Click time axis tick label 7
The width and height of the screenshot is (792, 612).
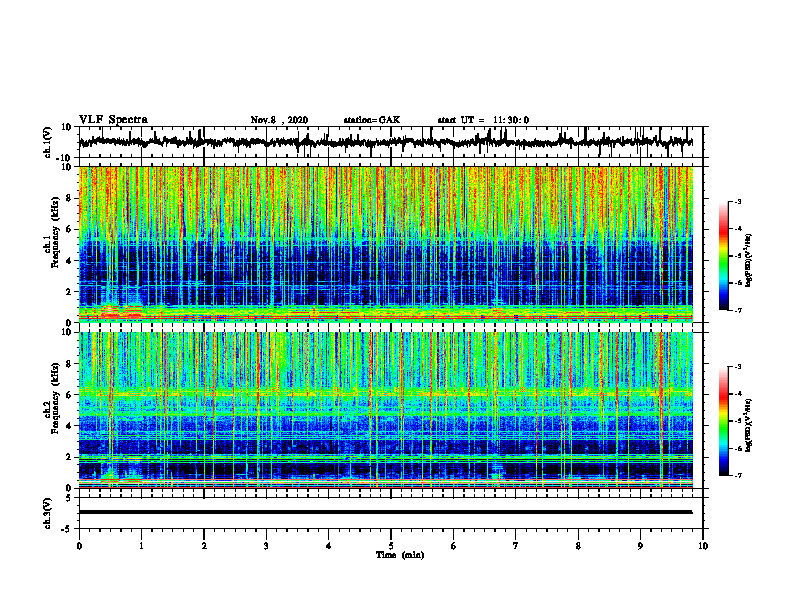click(x=516, y=546)
